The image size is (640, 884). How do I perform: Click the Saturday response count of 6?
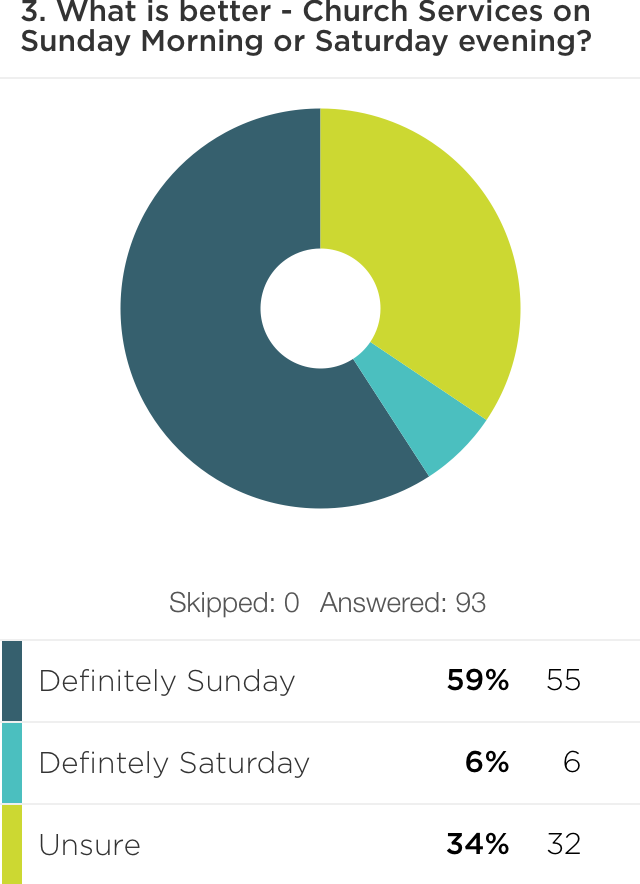pos(572,764)
